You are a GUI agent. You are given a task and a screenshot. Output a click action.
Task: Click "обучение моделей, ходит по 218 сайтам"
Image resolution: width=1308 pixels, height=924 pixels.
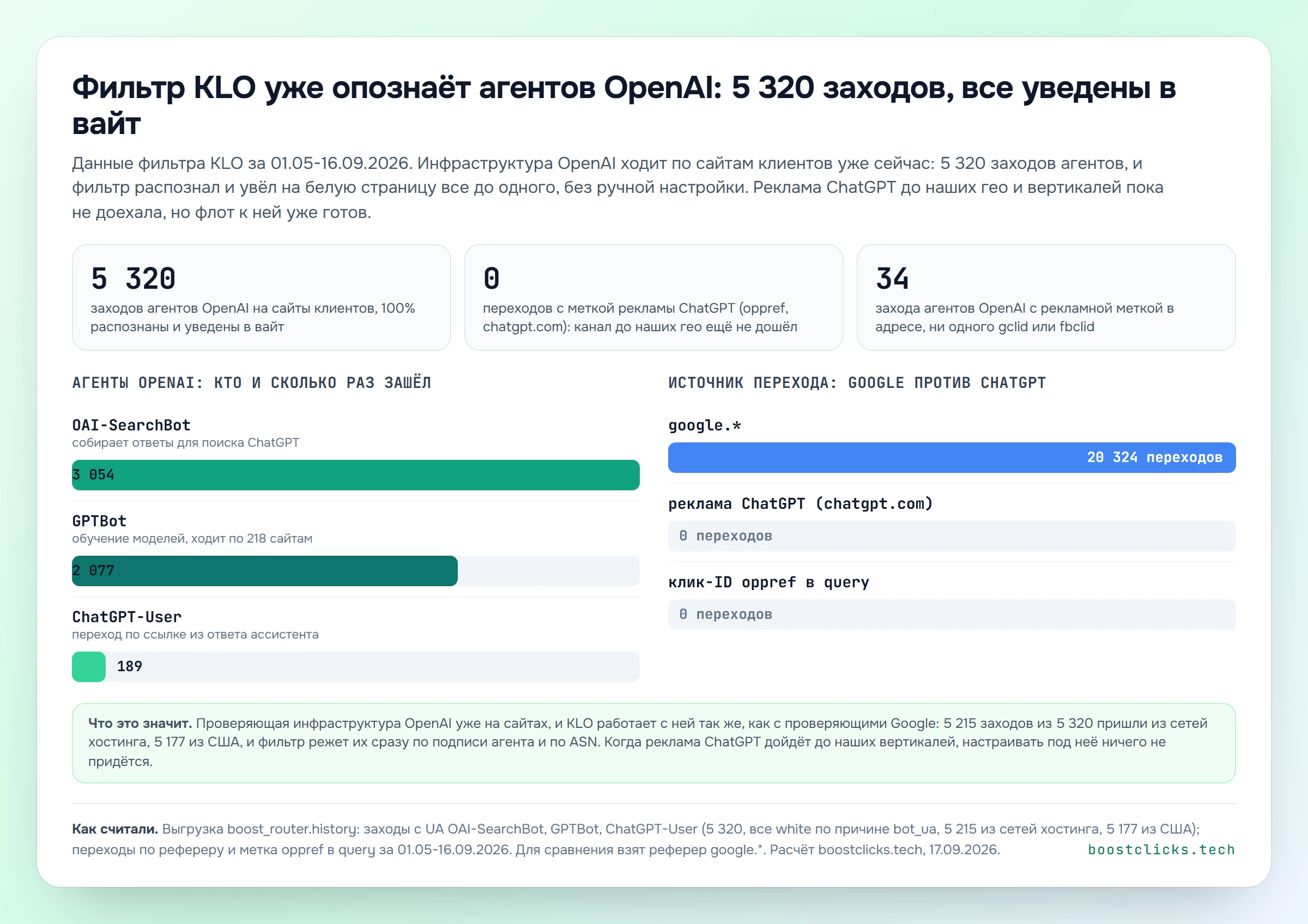point(192,539)
